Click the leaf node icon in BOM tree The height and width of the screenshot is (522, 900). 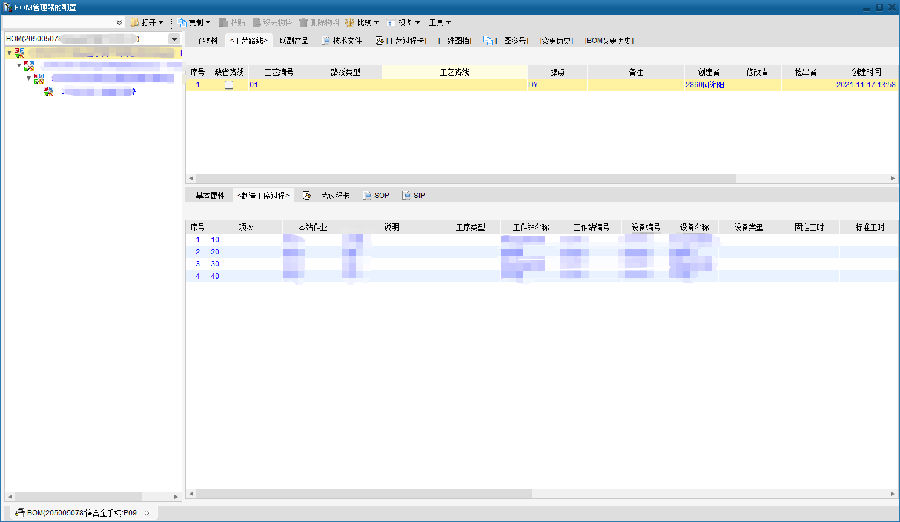(x=48, y=91)
